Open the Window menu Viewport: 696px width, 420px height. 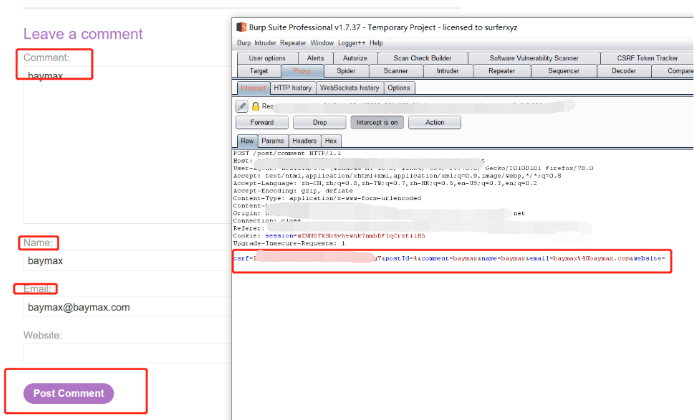[x=322, y=43]
